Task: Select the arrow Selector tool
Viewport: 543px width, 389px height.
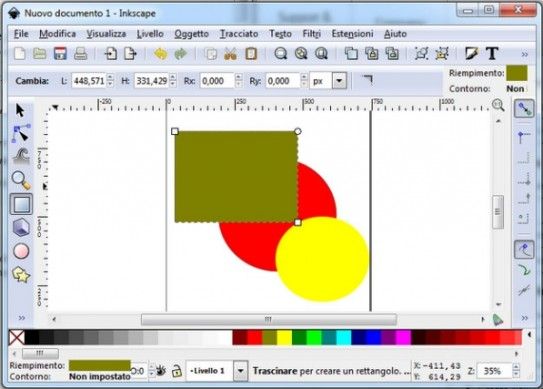Action: point(20,110)
